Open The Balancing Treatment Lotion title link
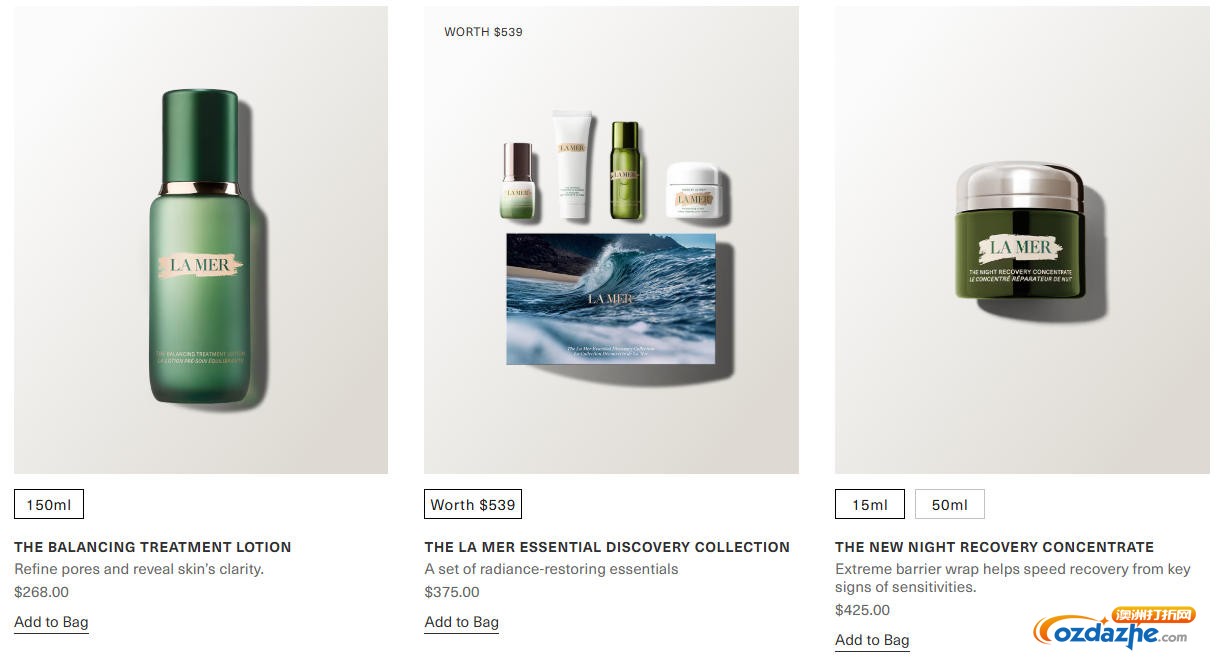The height and width of the screenshot is (662, 1218). click(153, 547)
